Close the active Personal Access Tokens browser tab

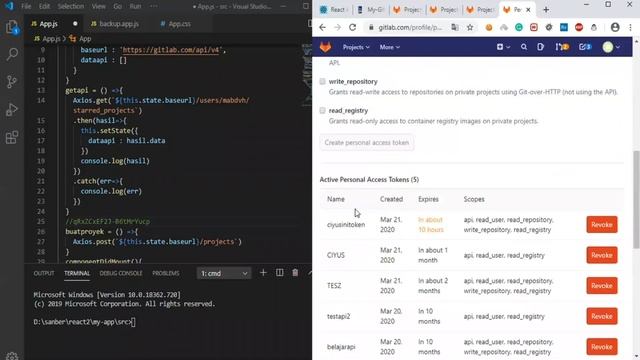[528, 9]
